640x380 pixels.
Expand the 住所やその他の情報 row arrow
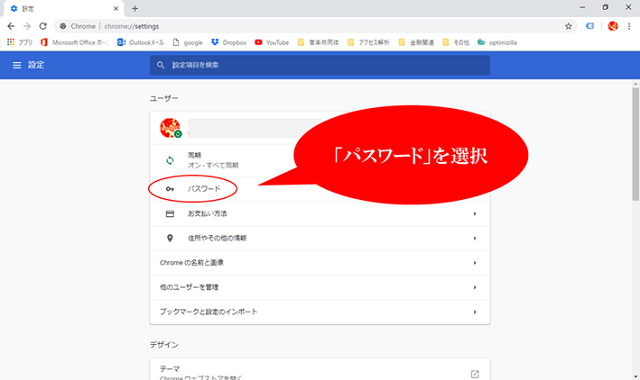pyautogui.click(x=475, y=238)
